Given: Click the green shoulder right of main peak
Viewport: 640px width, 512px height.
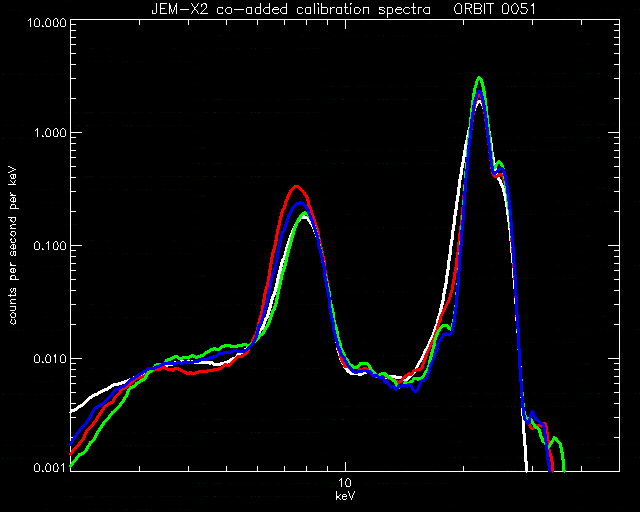Looking at the screenshot, I should (x=500, y=164).
